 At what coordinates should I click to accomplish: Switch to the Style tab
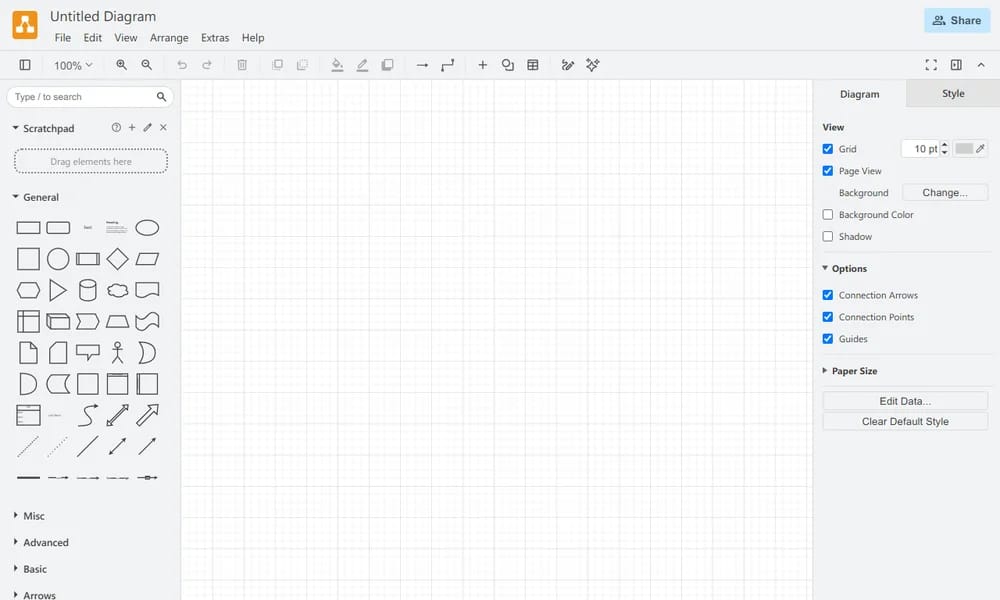click(953, 94)
